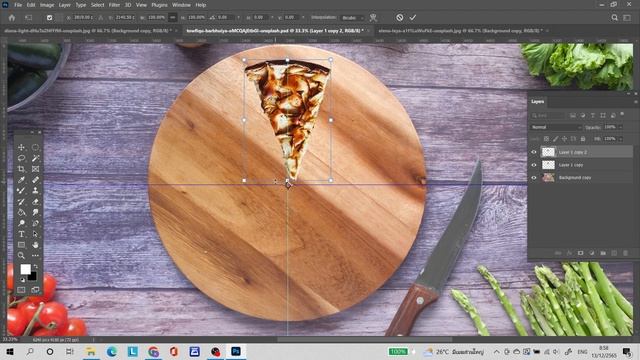The image size is (640, 360).
Task: Open the Layers panel menu
Action: click(635, 102)
